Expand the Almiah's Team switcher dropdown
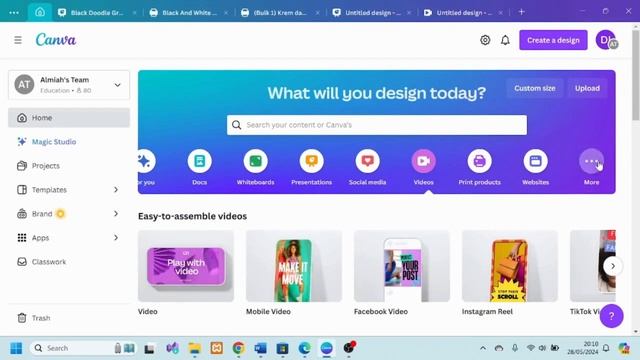This screenshot has height=360, width=640. coord(118,85)
